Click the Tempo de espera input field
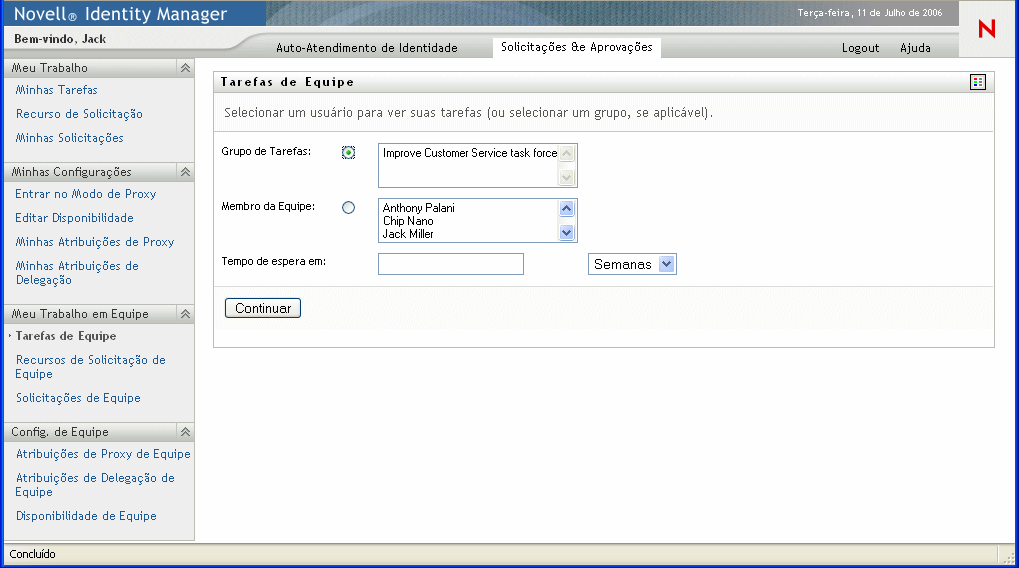The image size is (1019, 568). [451, 264]
